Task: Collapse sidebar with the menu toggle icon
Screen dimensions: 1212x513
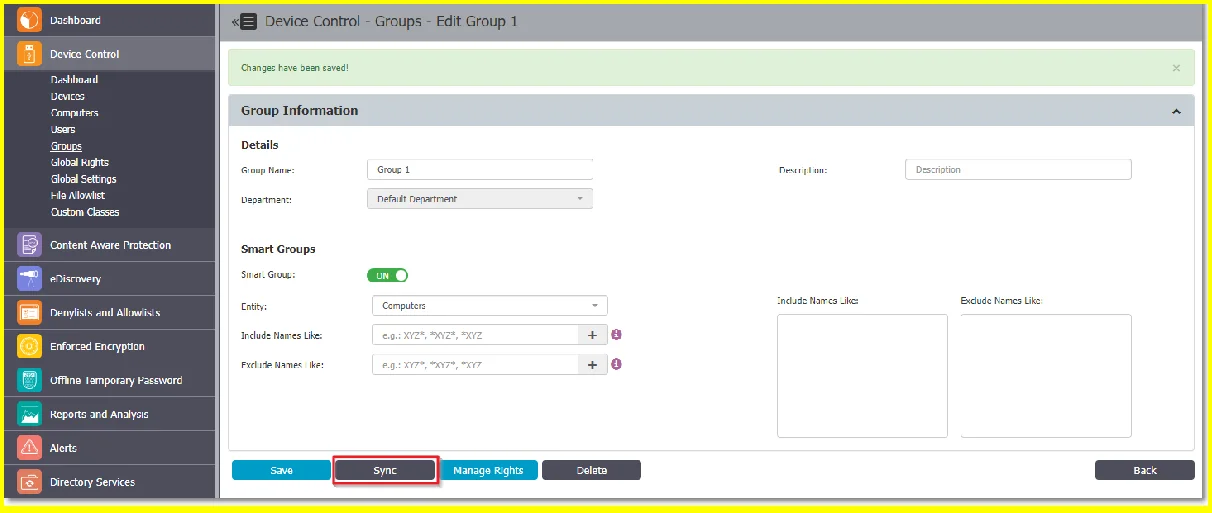Action: 245,22
